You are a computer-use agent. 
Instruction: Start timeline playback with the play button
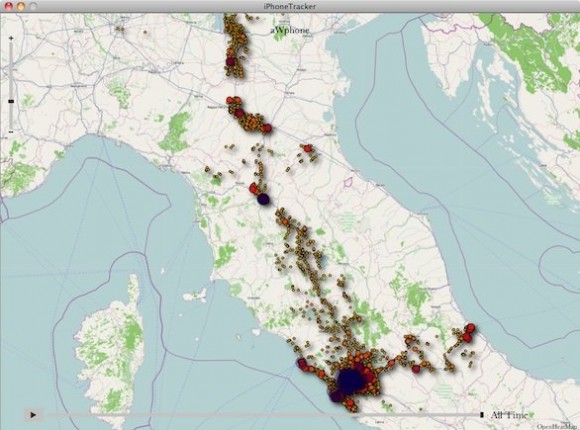[x=33, y=415]
